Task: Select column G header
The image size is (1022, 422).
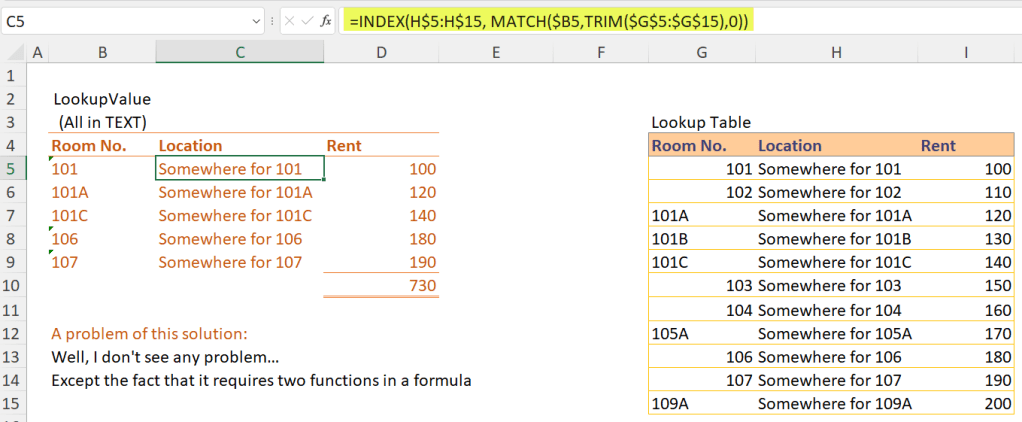Action: click(701, 52)
